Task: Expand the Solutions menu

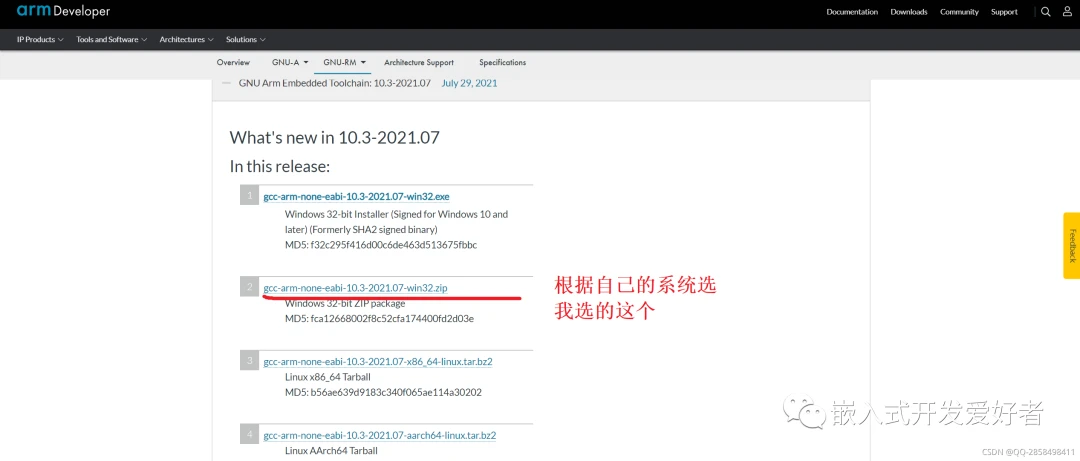Action: [246, 39]
